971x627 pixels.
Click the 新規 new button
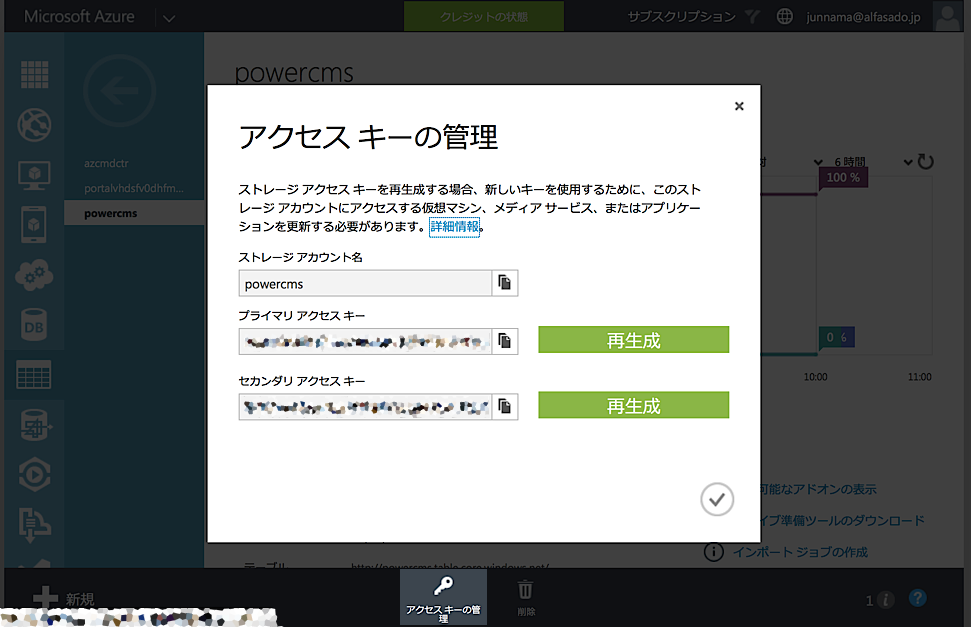(64, 598)
